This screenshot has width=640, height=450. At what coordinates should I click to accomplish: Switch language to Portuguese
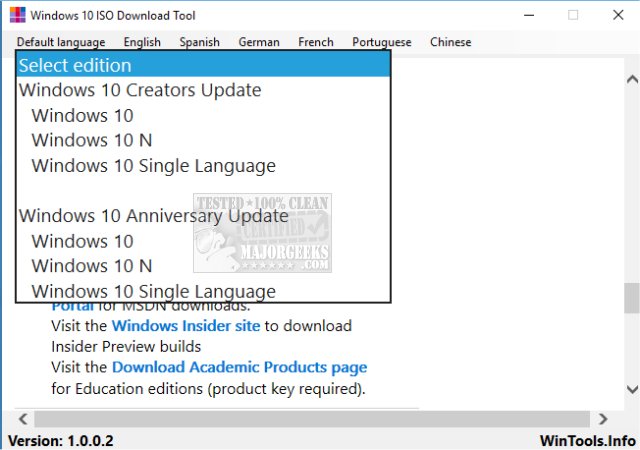382,42
